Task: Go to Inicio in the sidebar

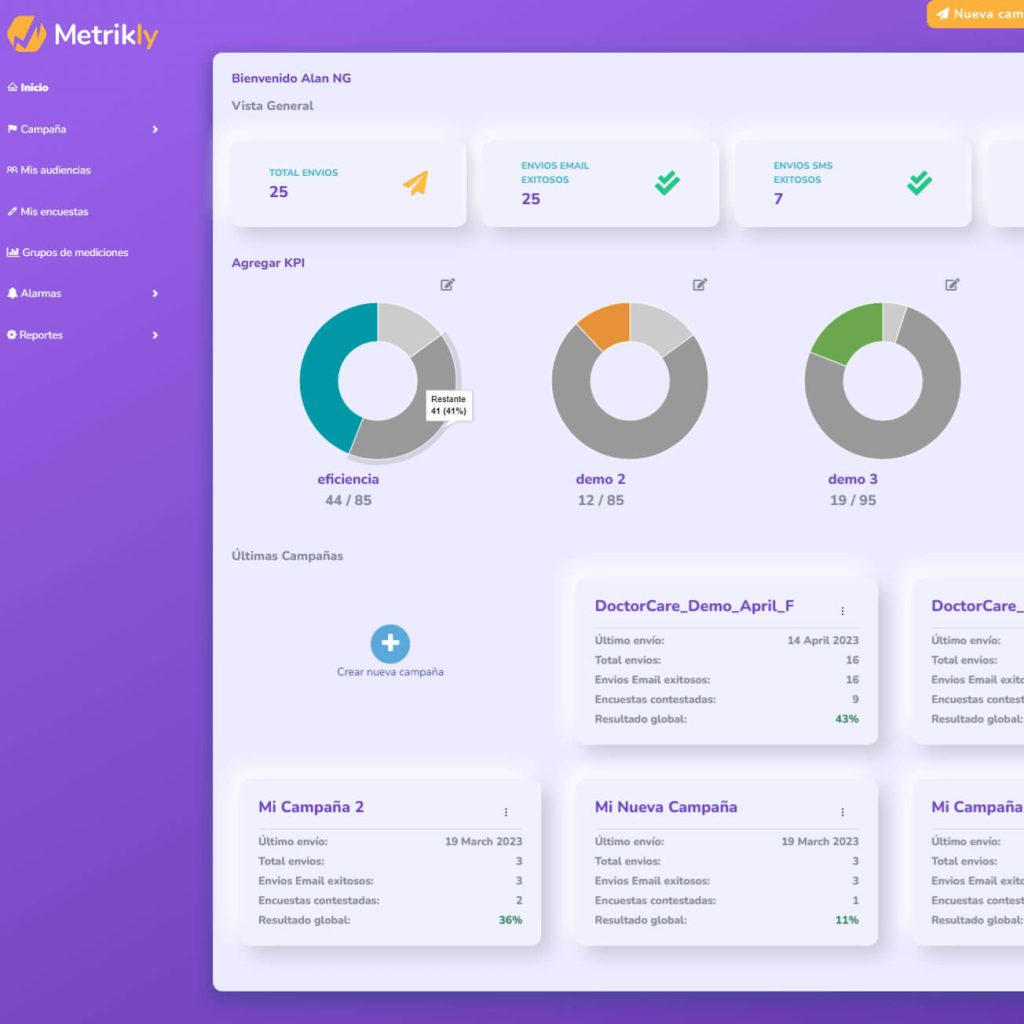Action: pos(34,88)
